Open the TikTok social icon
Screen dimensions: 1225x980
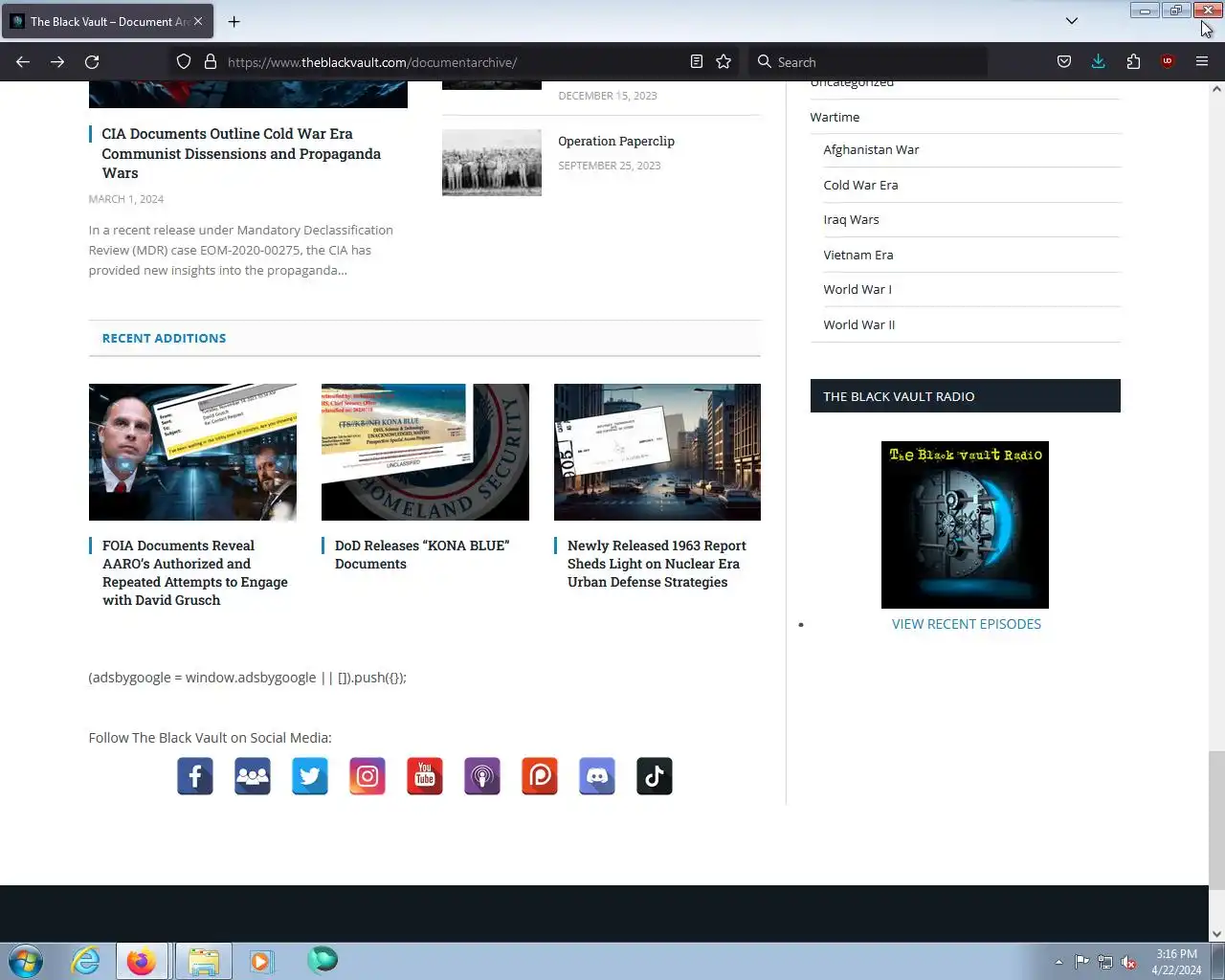tap(655, 776)
